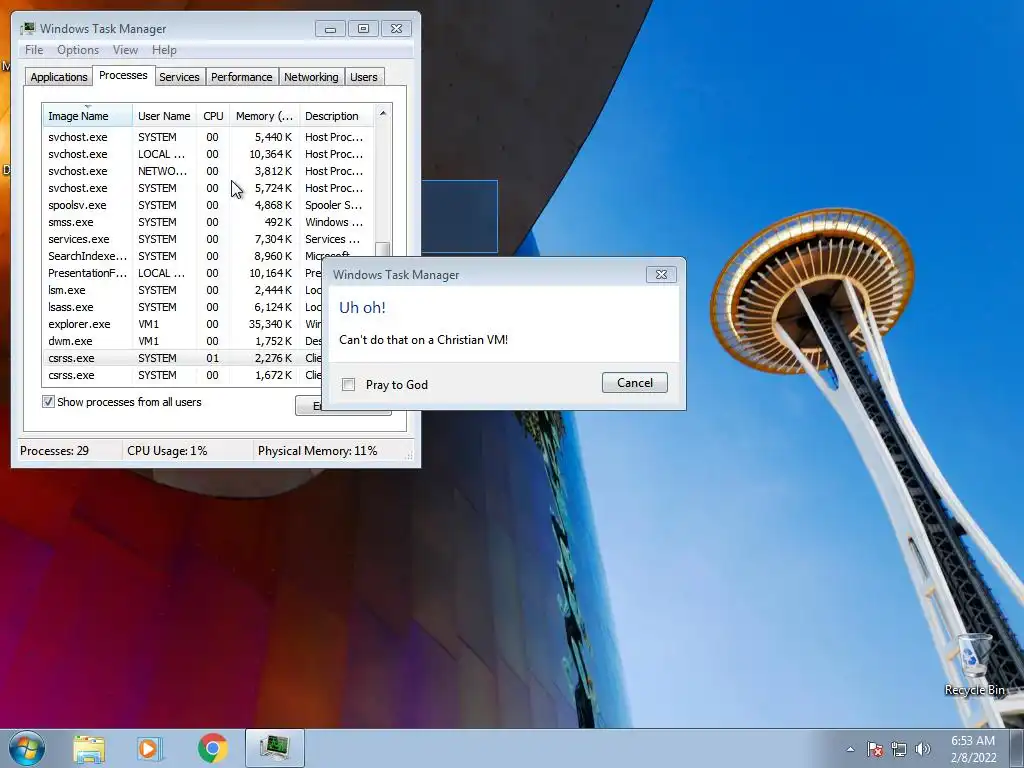This screenshot has width=1024, height=768.
Task: Switch to the Performance tab
Action: click(242, 76)
